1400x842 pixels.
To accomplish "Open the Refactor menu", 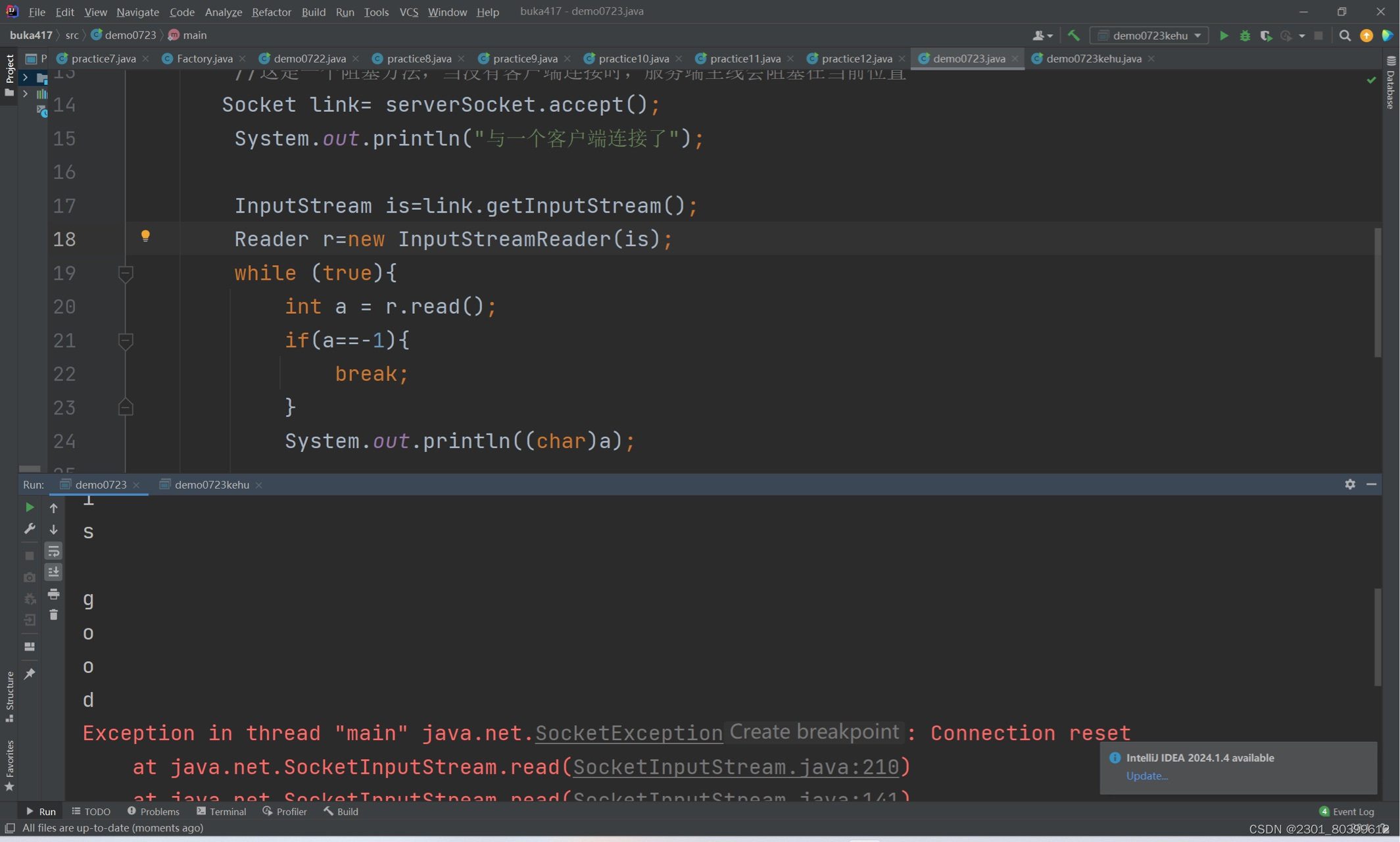I will (271, 12).
